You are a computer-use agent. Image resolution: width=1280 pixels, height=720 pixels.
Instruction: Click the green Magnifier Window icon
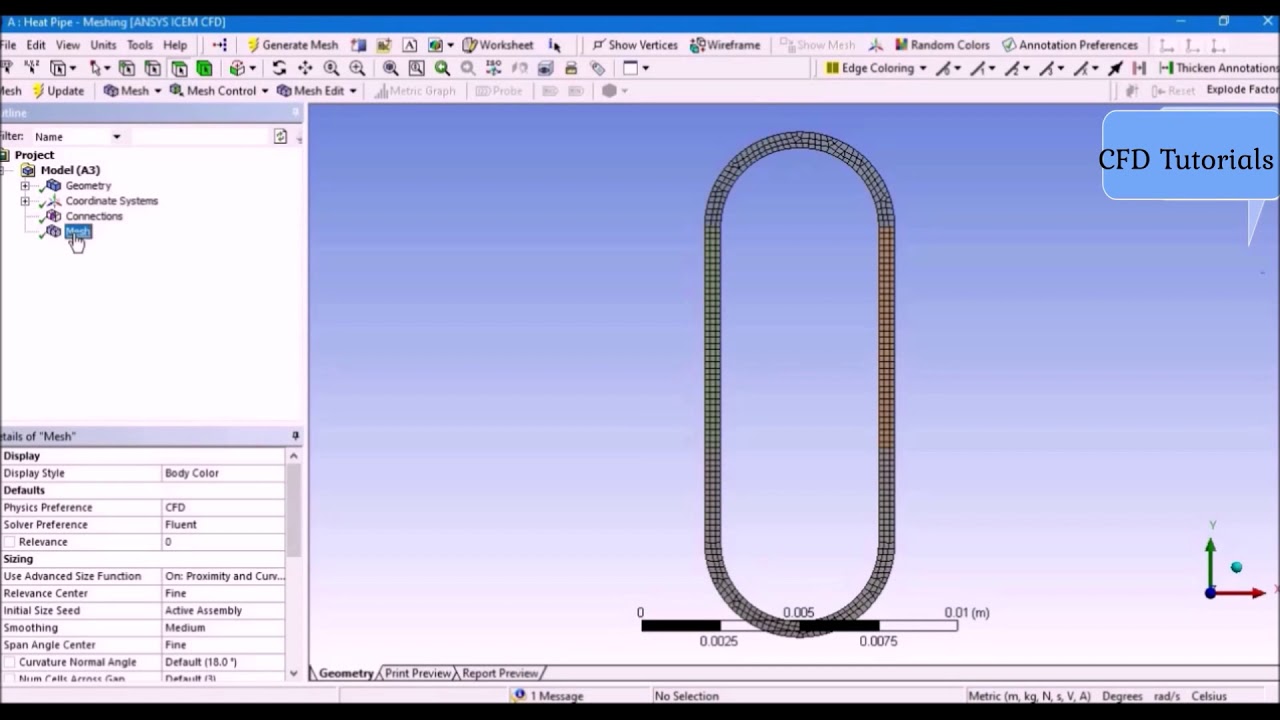[442, 68]
